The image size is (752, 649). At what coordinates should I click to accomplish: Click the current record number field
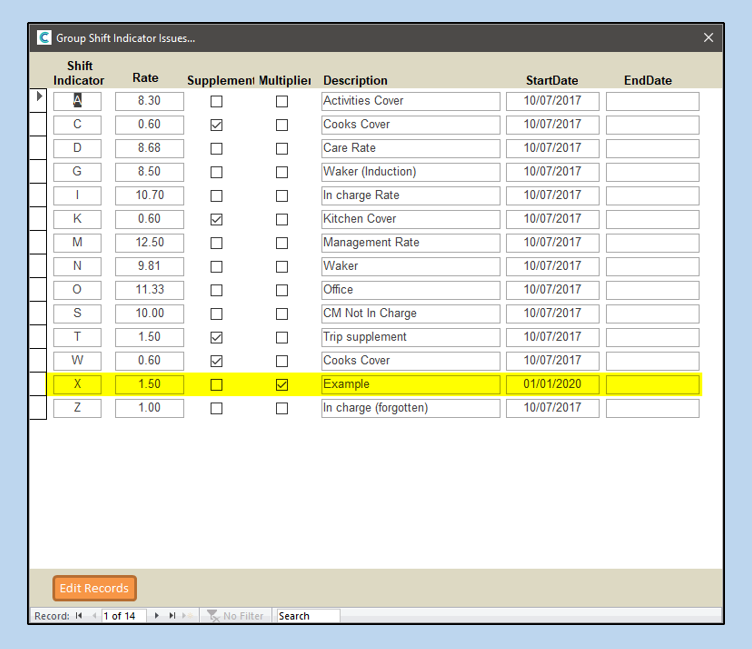124,616
